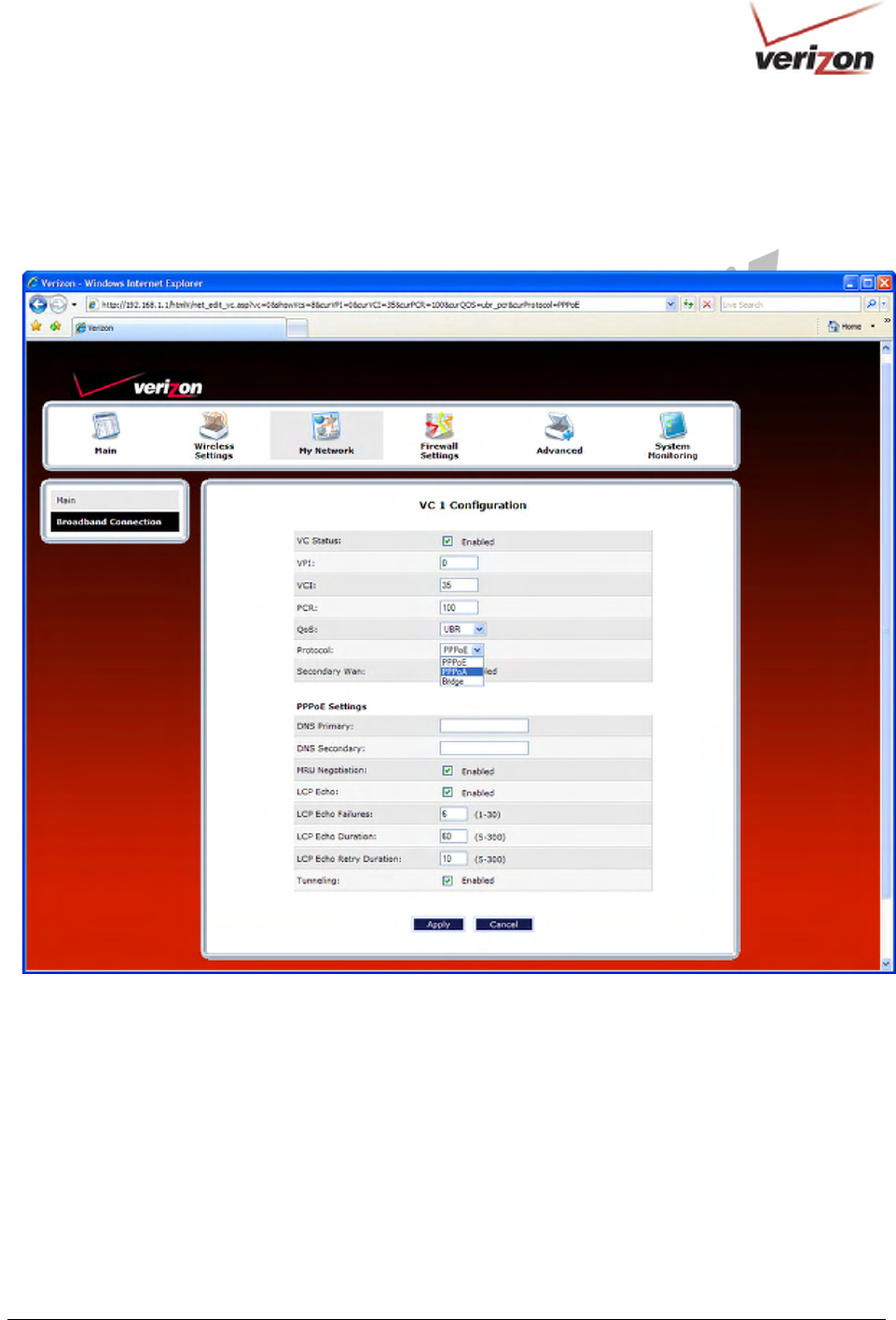Click the toolbar overflow chevron

(887, 320)
